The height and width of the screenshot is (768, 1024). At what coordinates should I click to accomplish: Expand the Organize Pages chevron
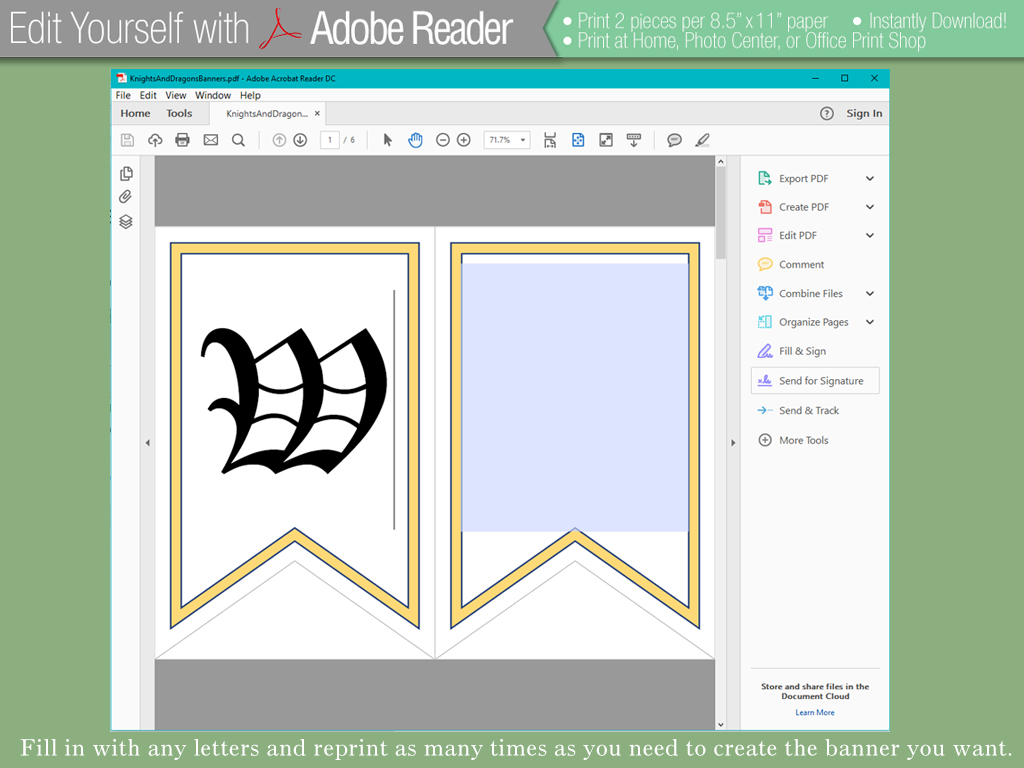(870, 322)
